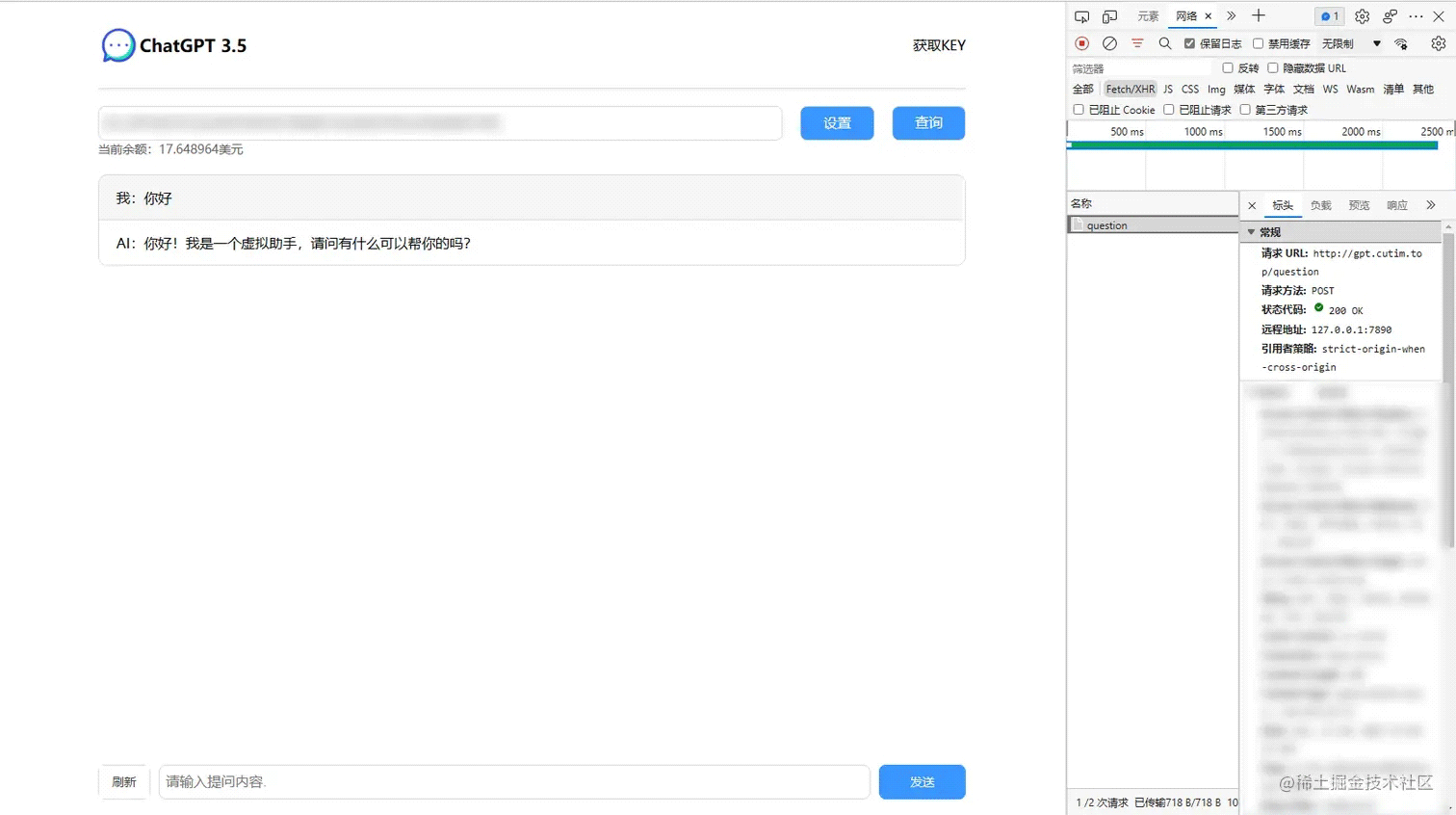Click the green 200 OK status icon
Viewport: 1456px width, 815px height.
[x=1319, y=308]
